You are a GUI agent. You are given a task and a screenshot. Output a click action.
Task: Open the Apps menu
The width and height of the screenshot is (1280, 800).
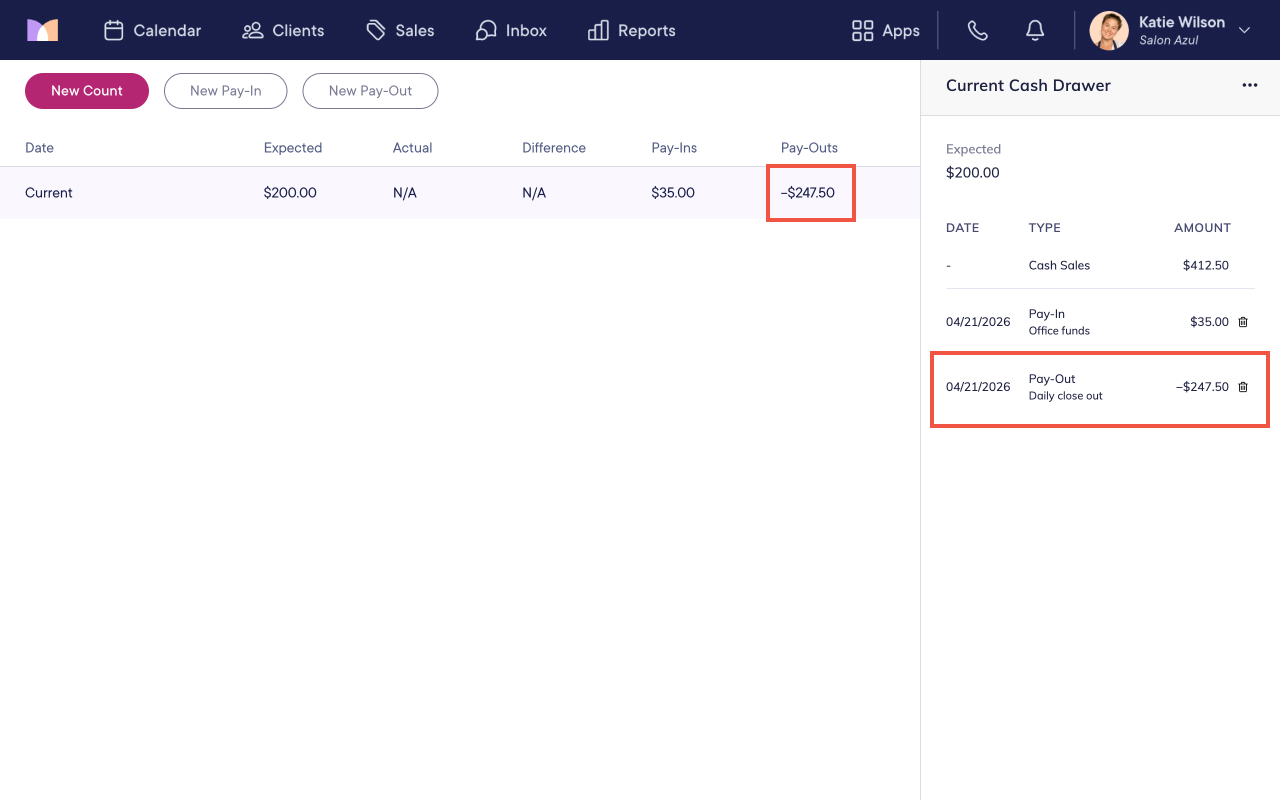(x=885, y=30)
